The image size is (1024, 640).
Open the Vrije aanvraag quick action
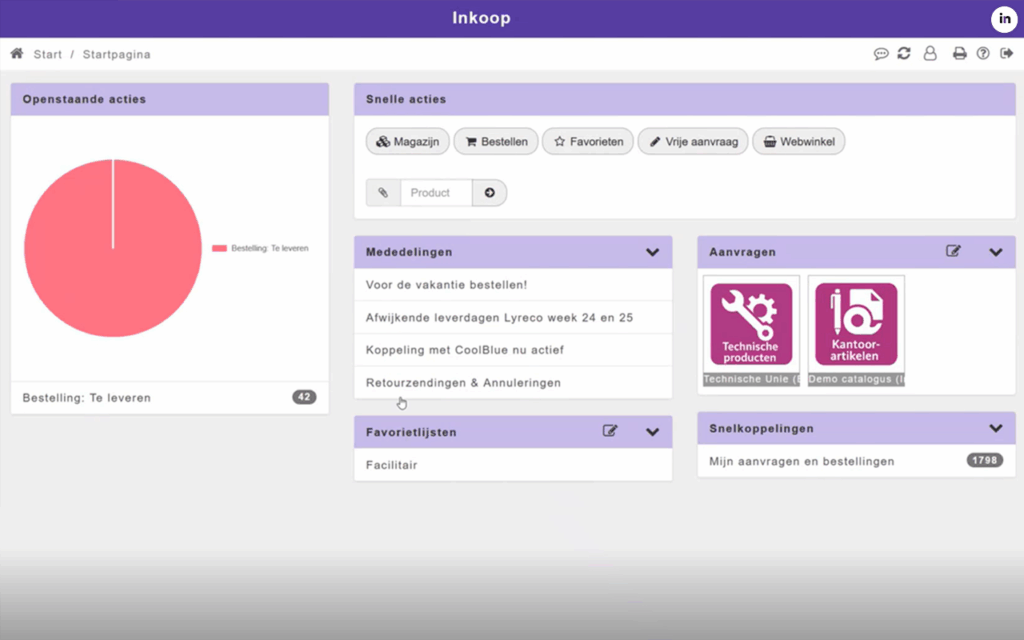692,142
